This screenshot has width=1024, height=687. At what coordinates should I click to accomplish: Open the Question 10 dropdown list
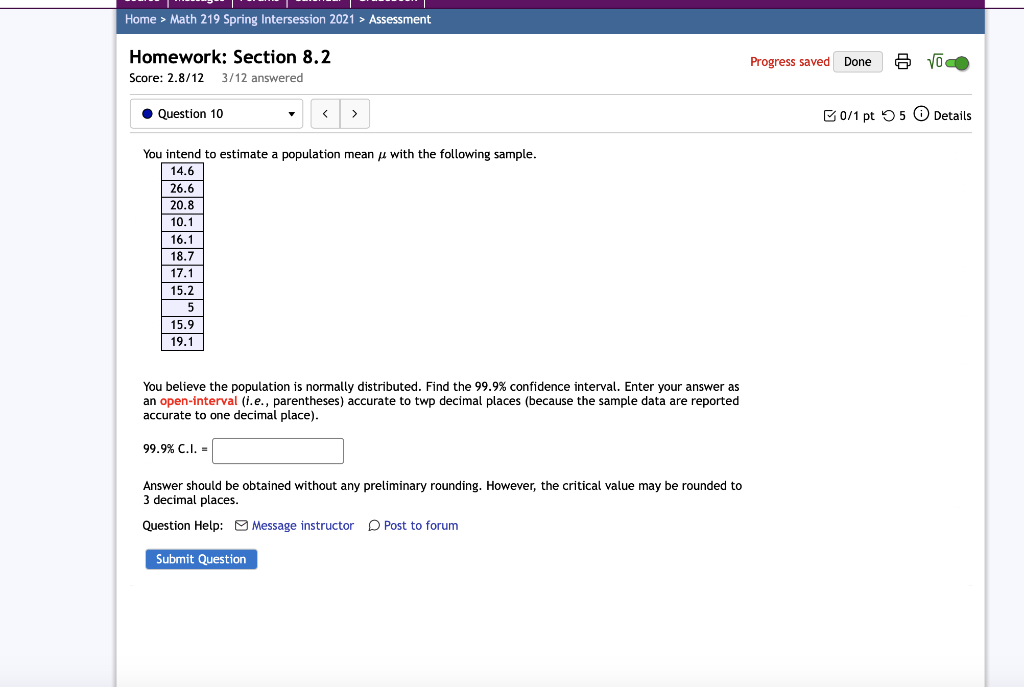coord(293,113)
